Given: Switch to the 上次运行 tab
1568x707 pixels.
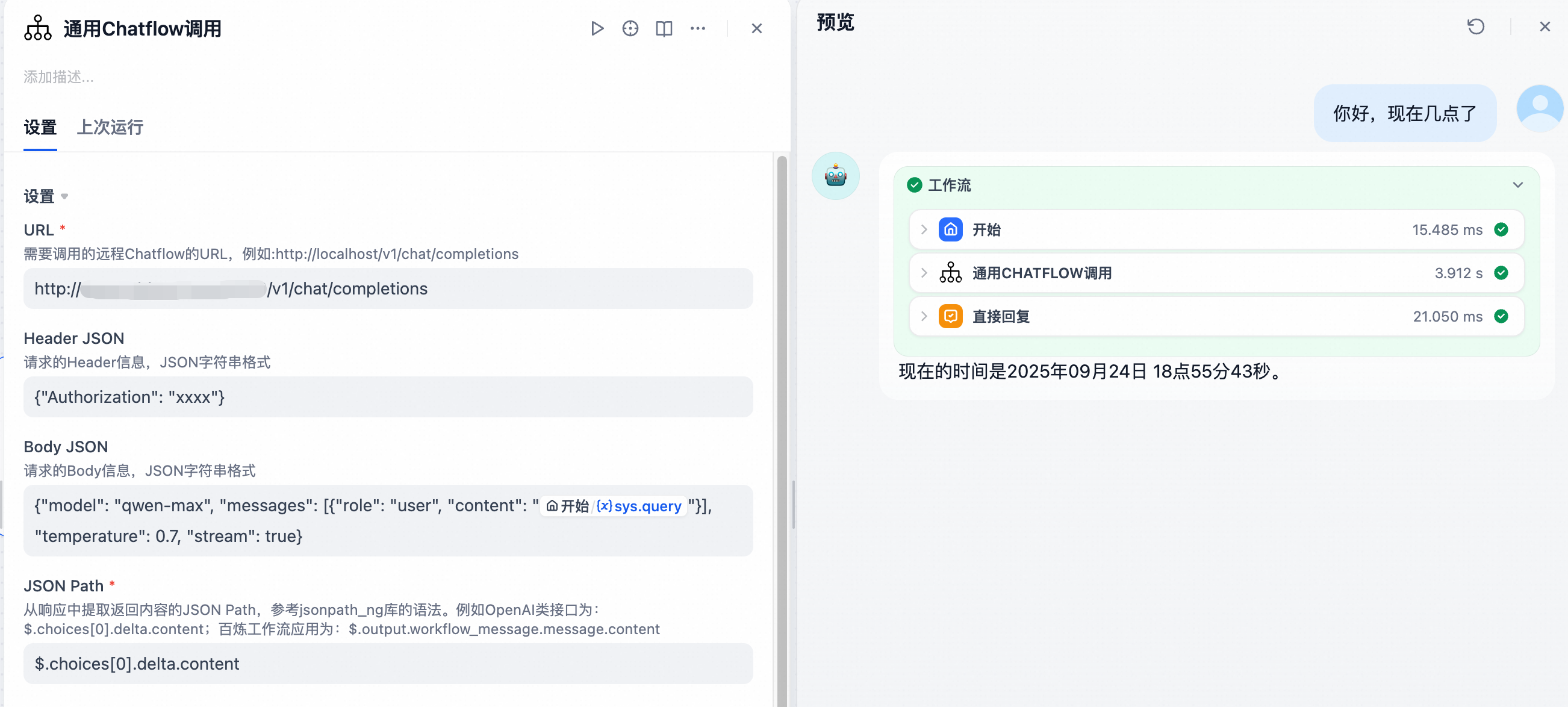Looking at the screenshot, I should click(x=110, y=127).
